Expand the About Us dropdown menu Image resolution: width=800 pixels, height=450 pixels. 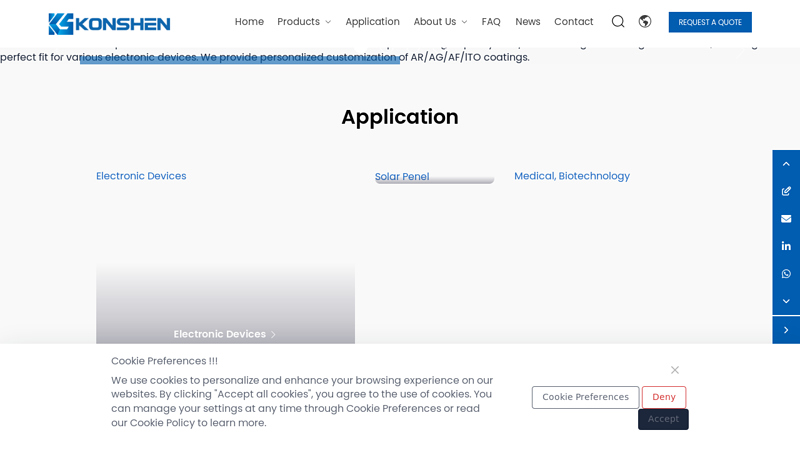point(440,22)
